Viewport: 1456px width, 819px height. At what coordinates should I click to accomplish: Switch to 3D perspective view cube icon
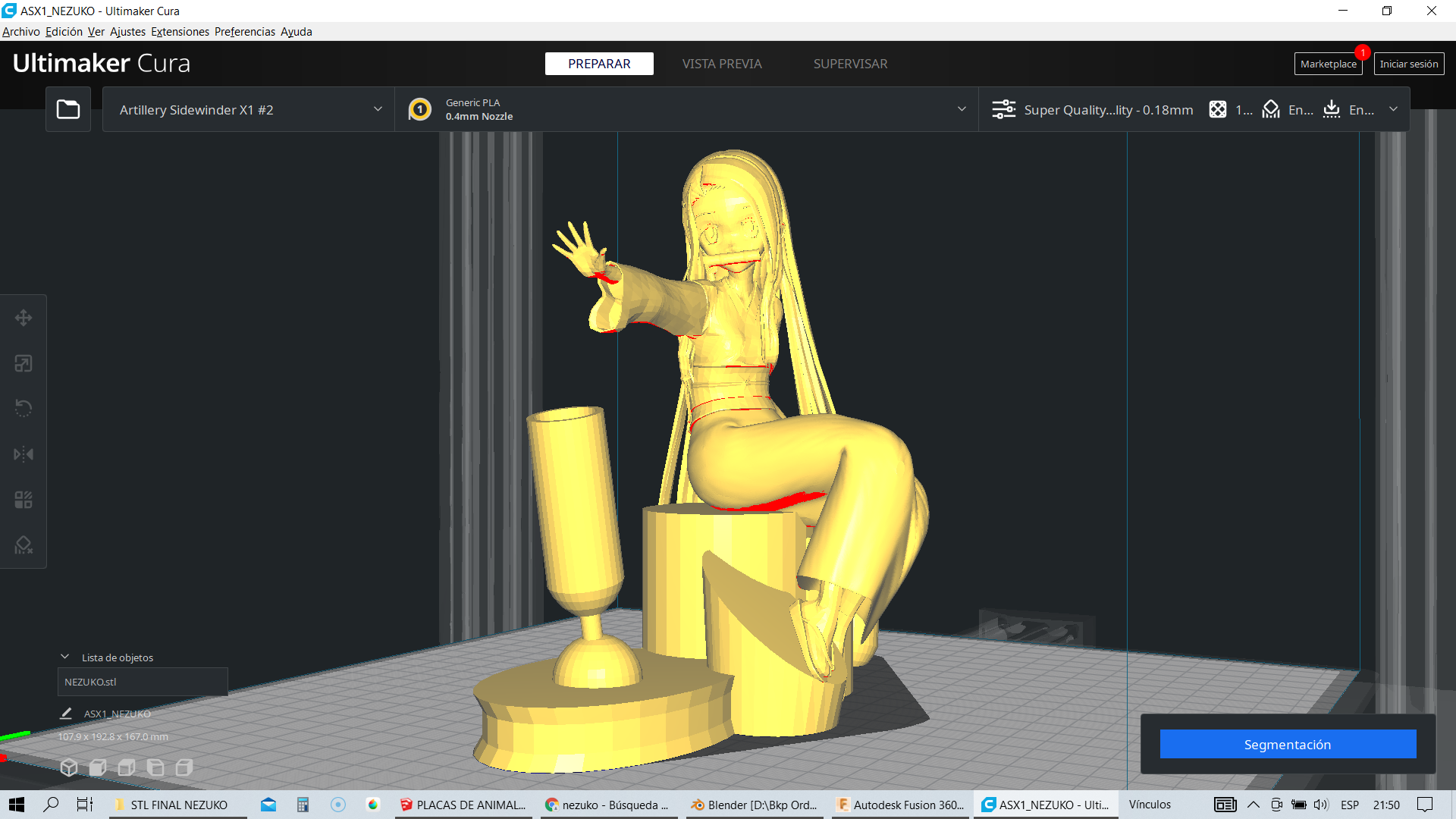point(69,767)
